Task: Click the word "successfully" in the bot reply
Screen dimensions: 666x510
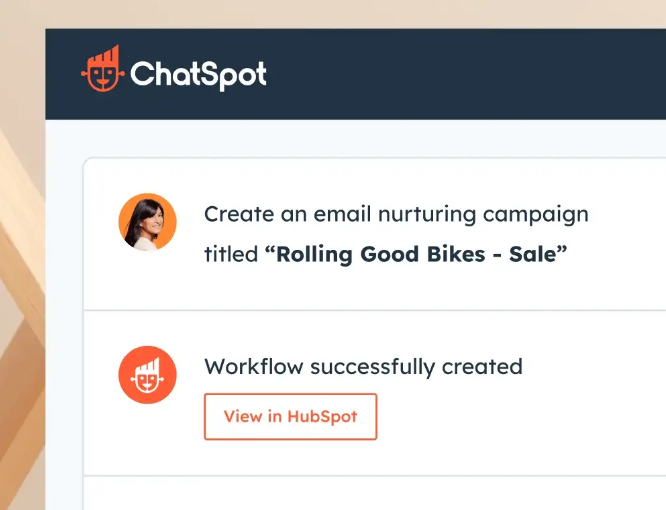Action: point(373,367)
